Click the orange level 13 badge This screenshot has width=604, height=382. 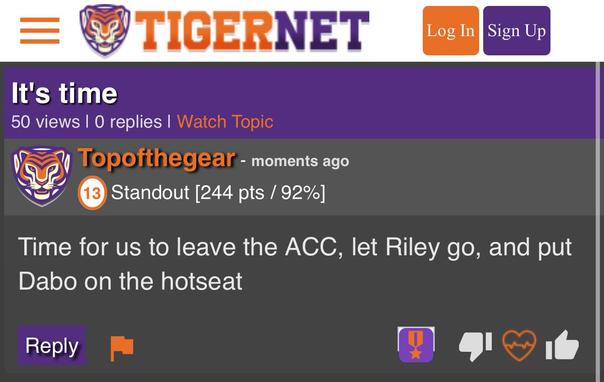pos(92,193)
